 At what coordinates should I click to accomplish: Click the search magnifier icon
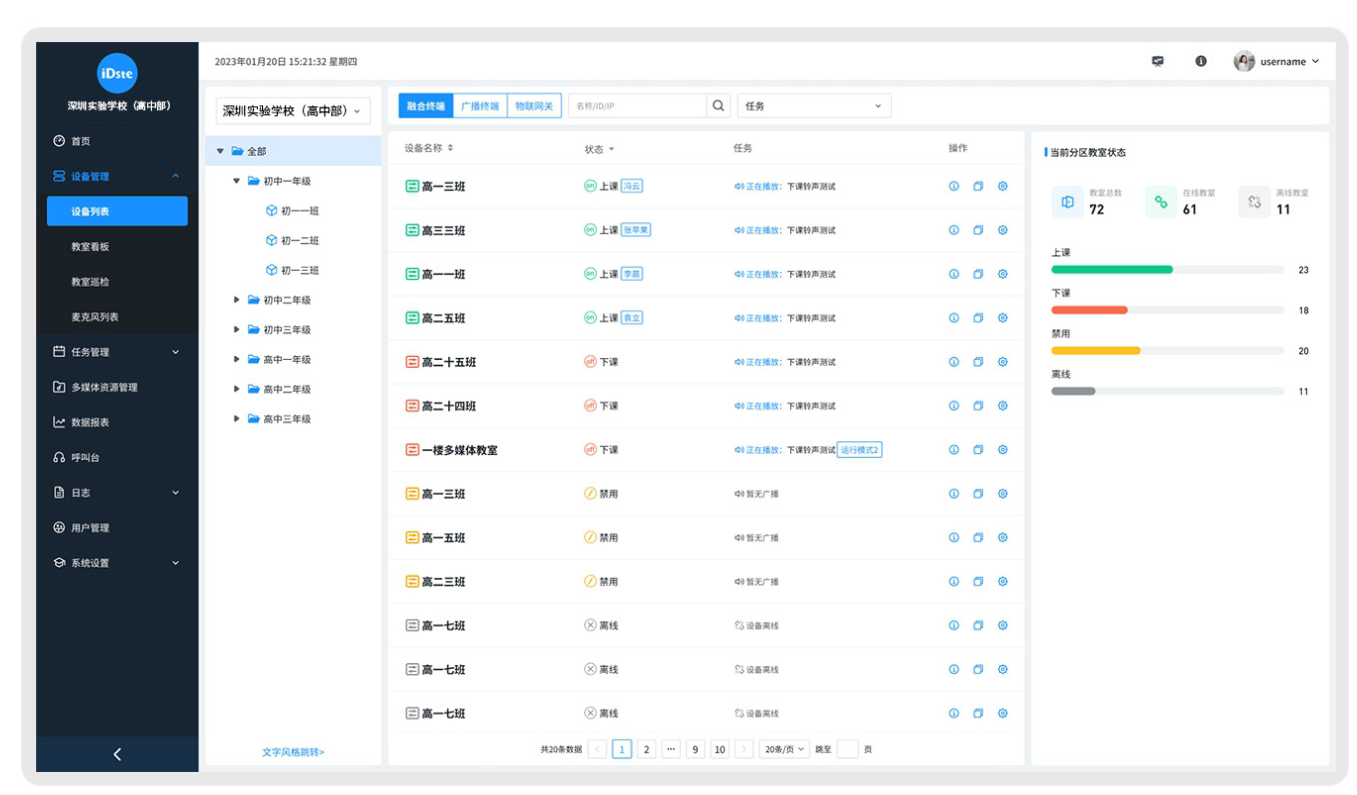719,106
